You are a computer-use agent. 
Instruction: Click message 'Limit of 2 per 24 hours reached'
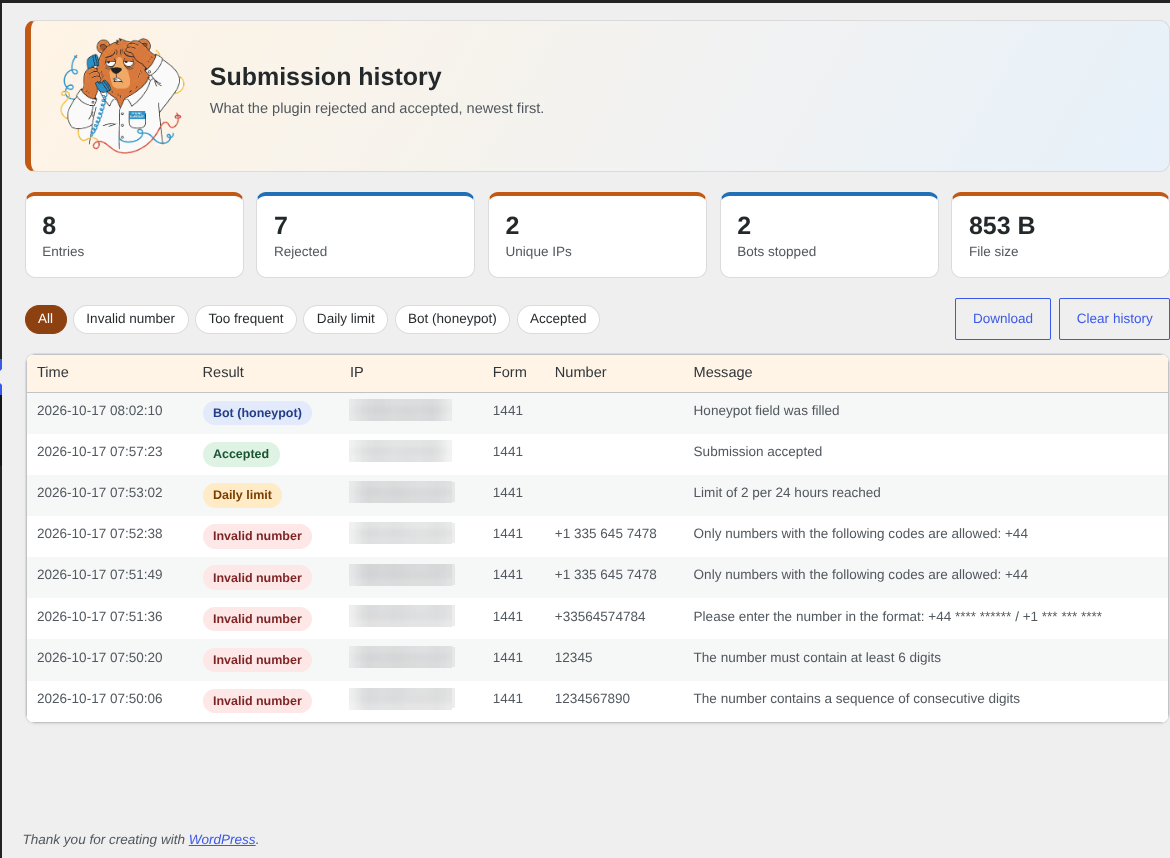[786, 492]
